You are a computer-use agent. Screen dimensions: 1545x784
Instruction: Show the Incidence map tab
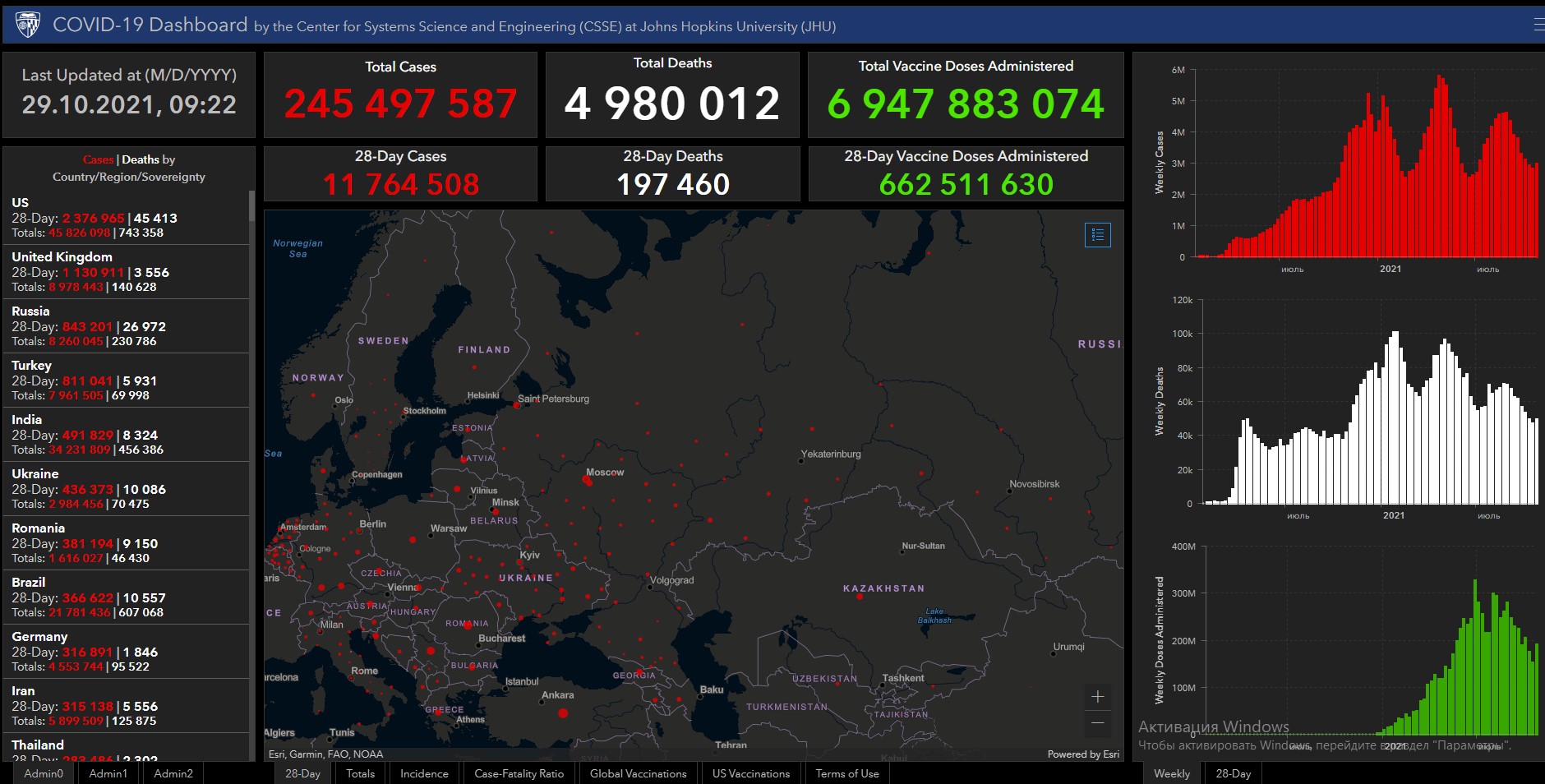[424, 773]
